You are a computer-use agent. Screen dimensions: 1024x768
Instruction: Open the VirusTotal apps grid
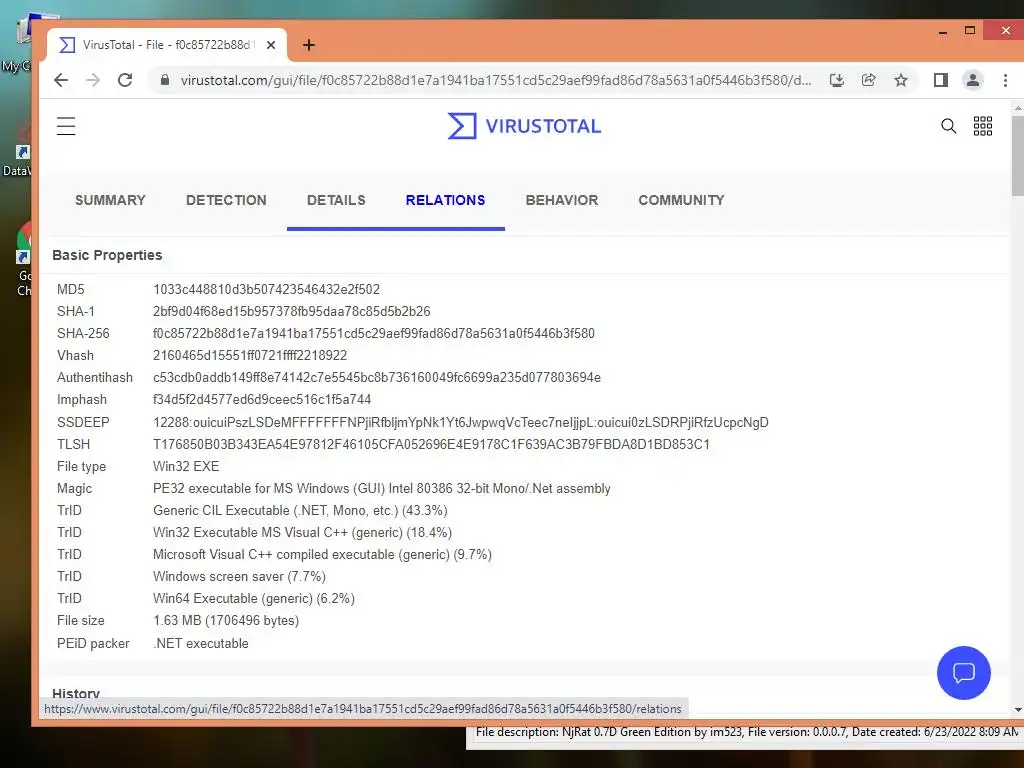(x=983, y=126)
